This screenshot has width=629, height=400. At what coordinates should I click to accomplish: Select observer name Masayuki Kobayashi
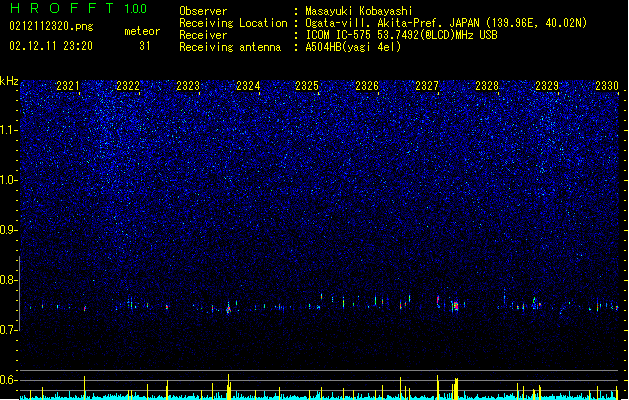pos(359,11)
